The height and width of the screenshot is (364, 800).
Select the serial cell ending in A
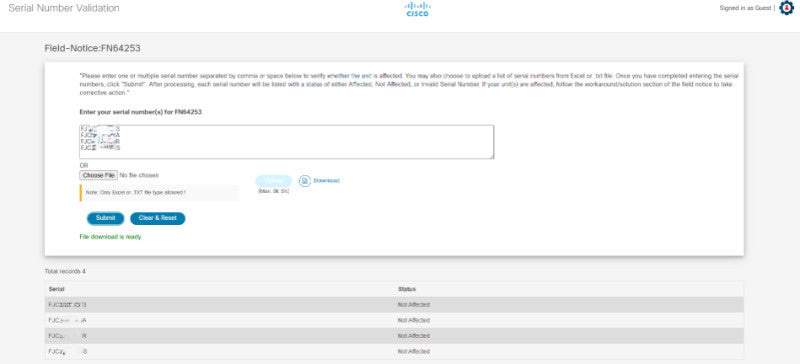tap(67, 321)
